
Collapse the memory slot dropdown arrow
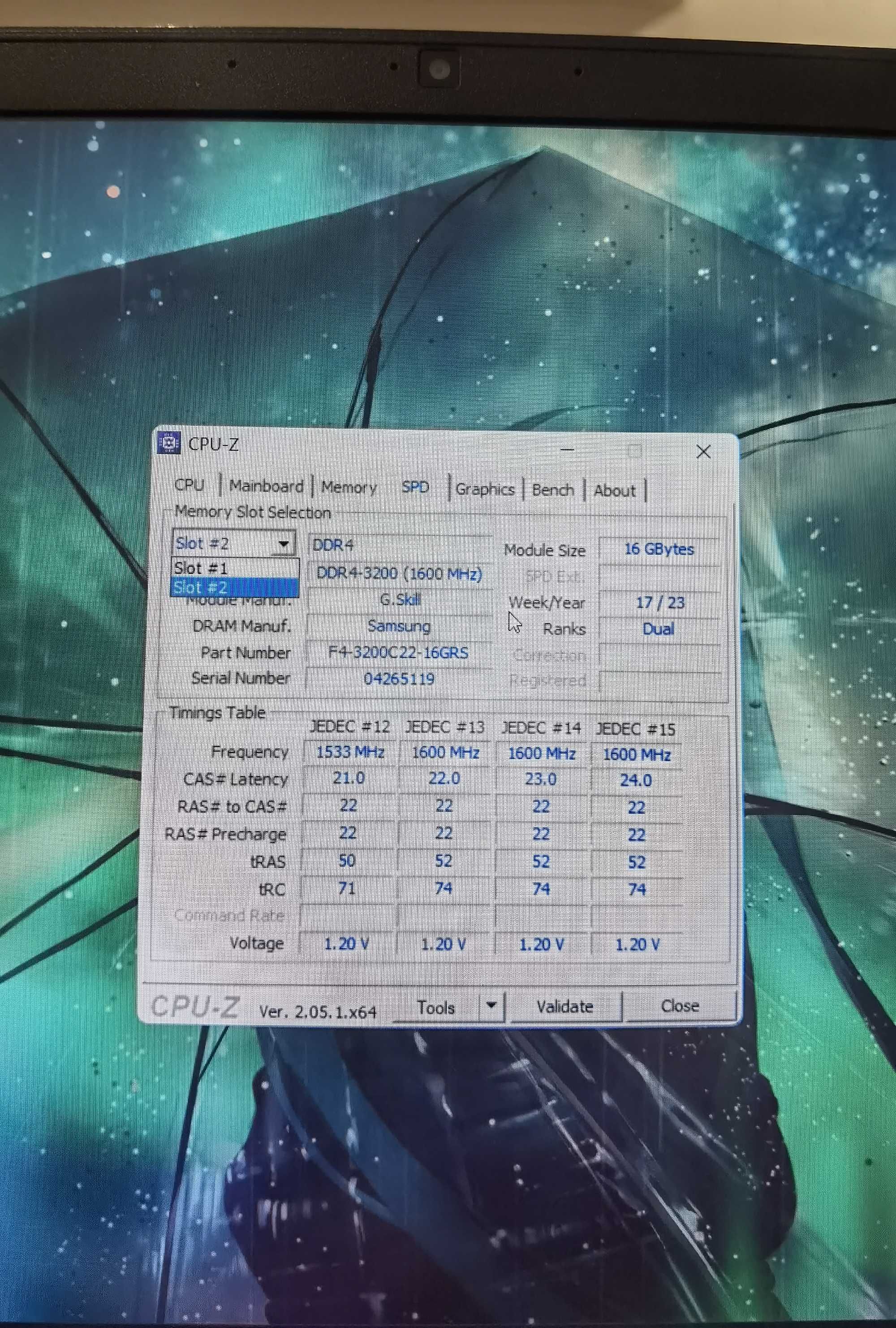click(283, 543)
